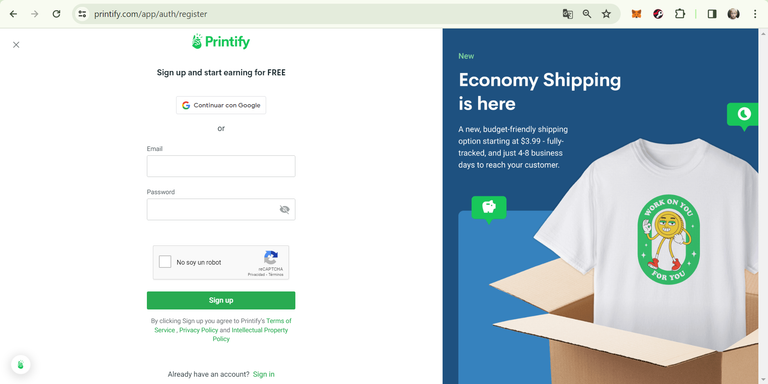Viewport: 768px width, 384px height.
Task: Open the MetaMask fox extension icon
Action: (636, 14)
